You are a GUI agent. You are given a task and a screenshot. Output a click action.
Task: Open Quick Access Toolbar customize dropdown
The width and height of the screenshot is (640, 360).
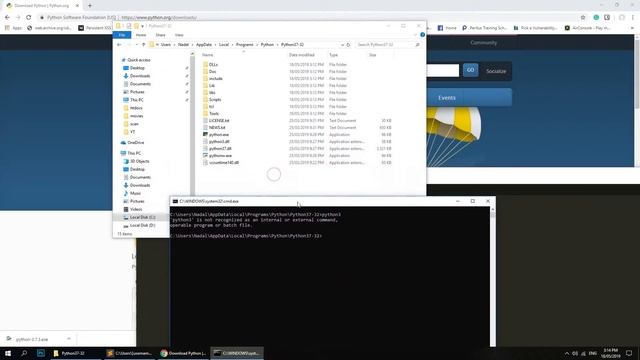click(142, 26)
